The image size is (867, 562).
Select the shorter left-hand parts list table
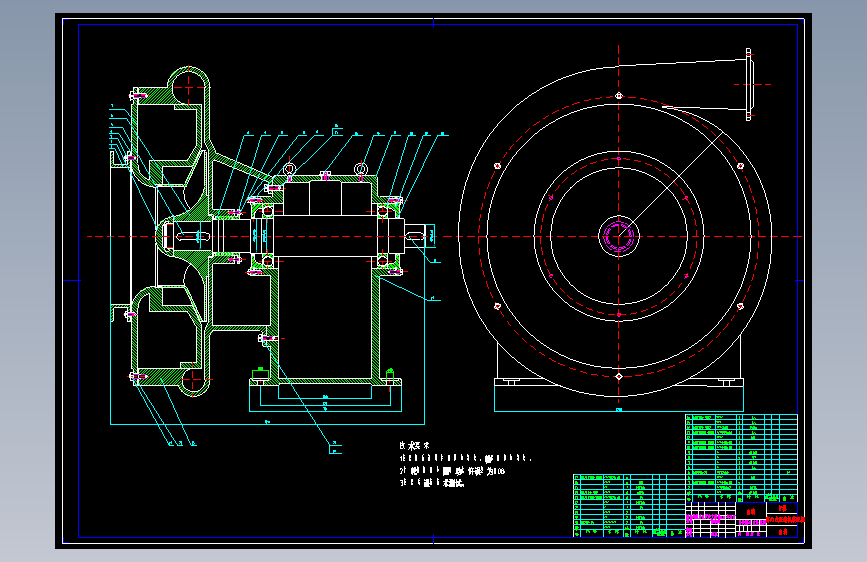click(x=629, y=506)
